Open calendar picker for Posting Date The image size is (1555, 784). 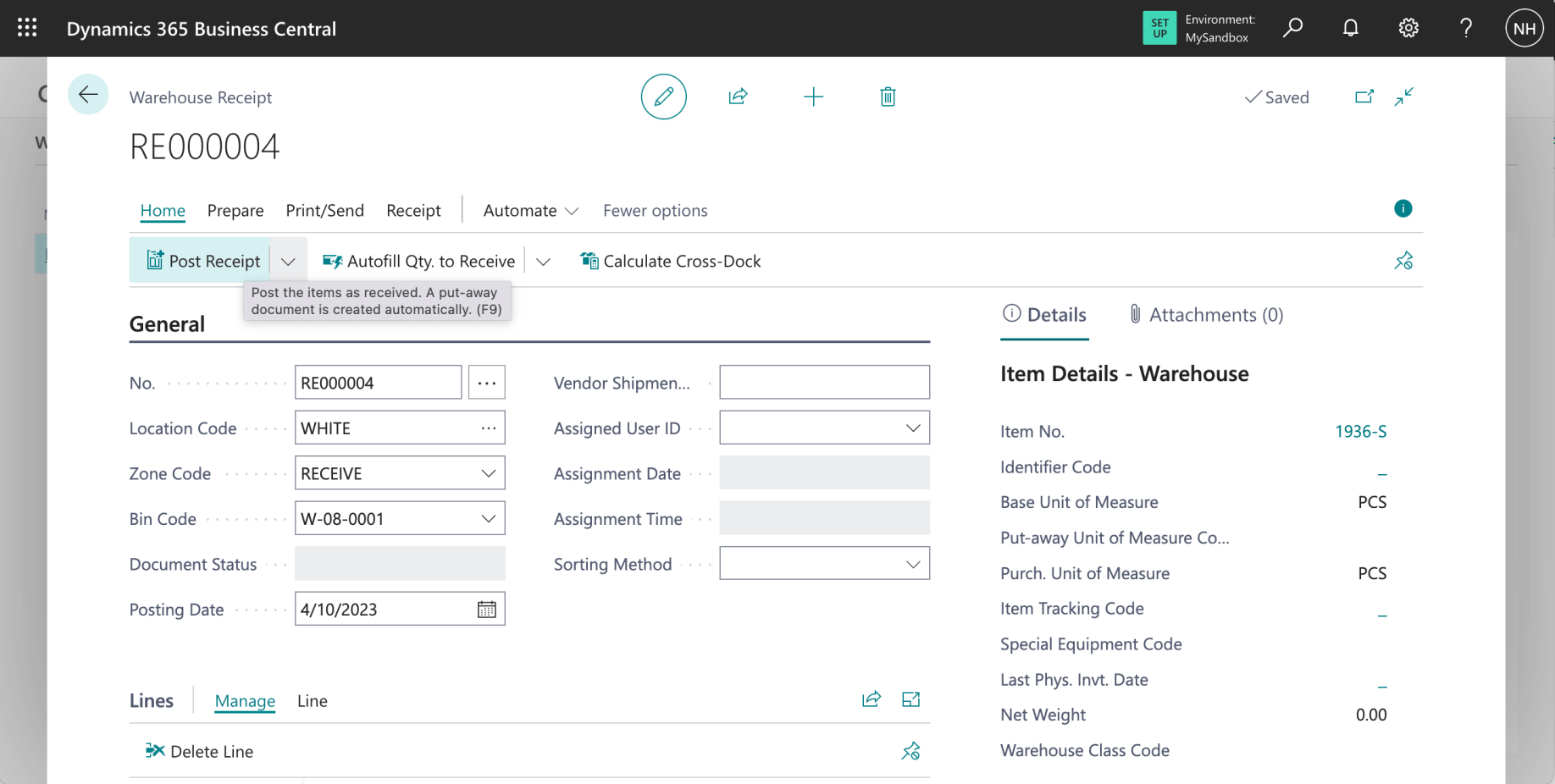click(487, 610)
